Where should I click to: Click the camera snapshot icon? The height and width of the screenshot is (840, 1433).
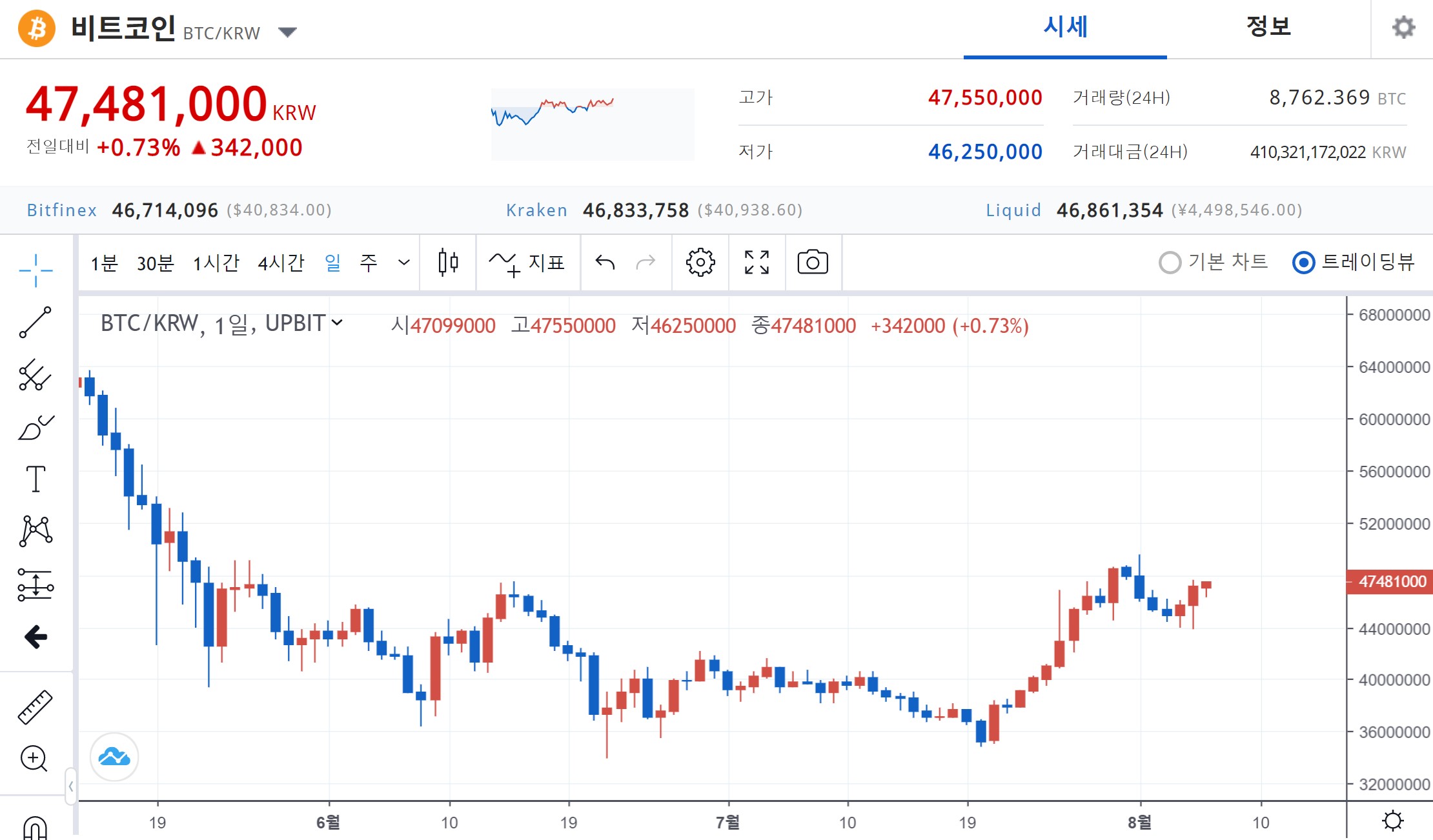812,263
